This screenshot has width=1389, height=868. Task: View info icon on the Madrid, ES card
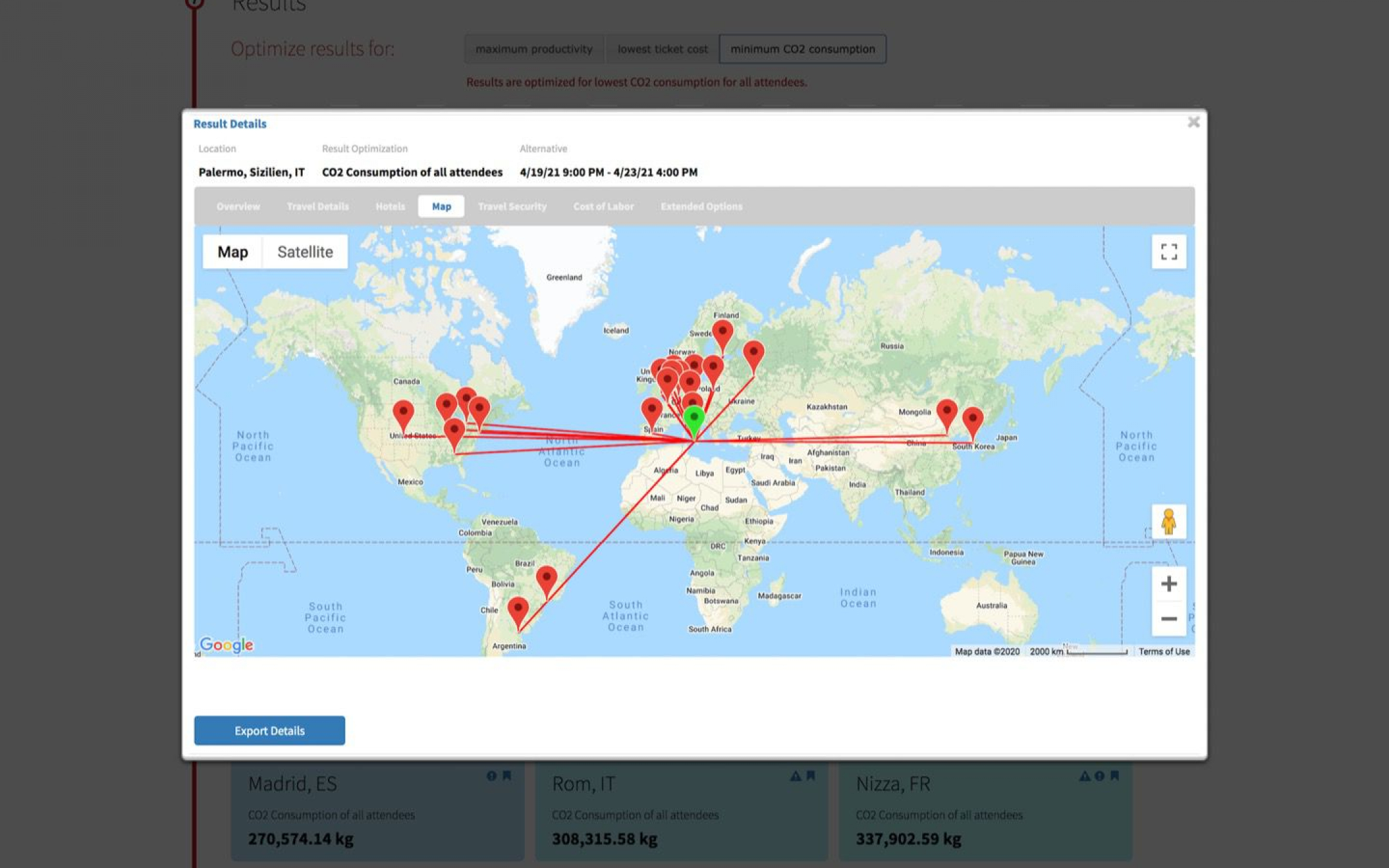pos(491,775)
